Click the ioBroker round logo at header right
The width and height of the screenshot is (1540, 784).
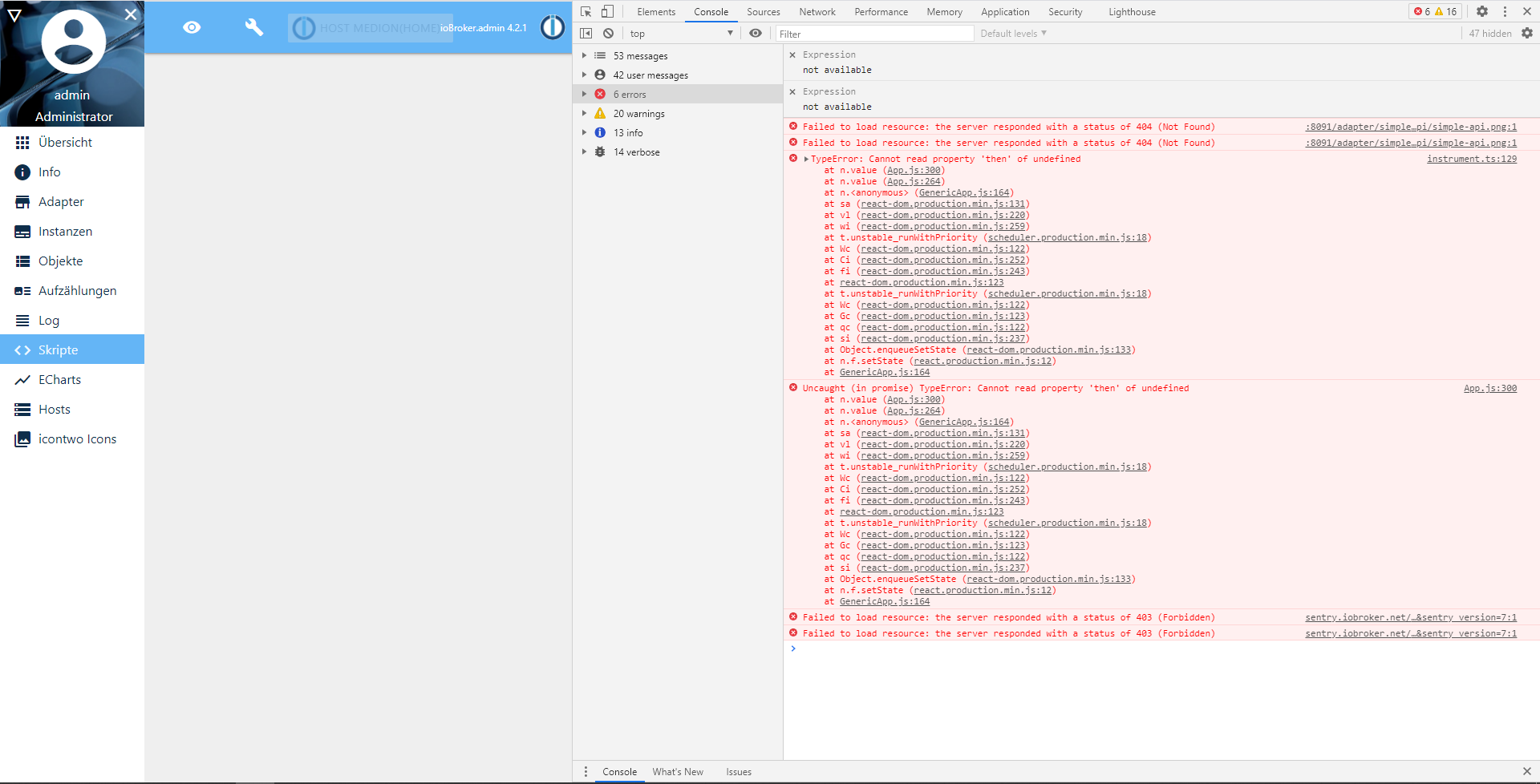click(553, 27)
